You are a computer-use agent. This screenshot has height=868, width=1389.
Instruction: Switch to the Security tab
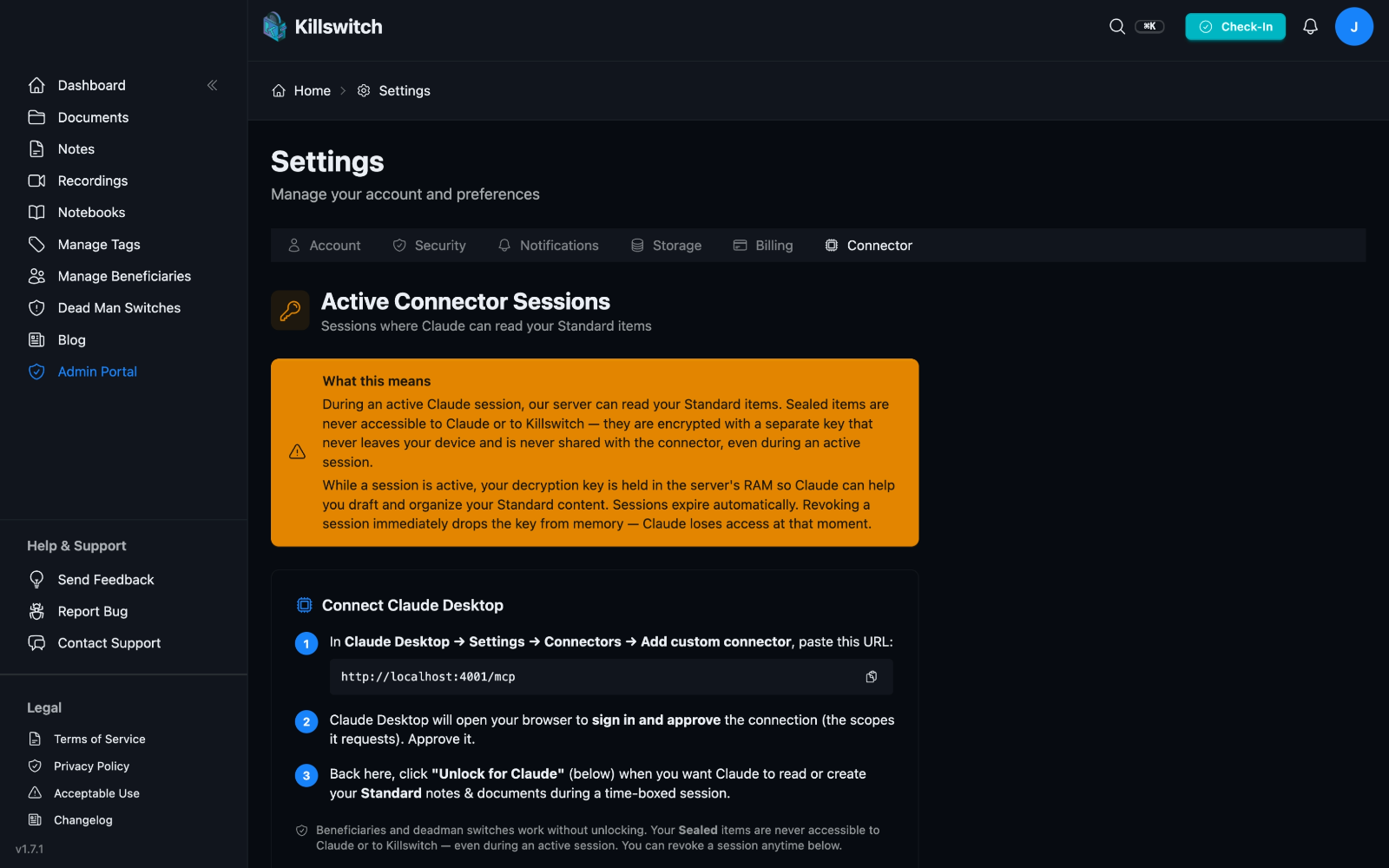pos(429,246)
